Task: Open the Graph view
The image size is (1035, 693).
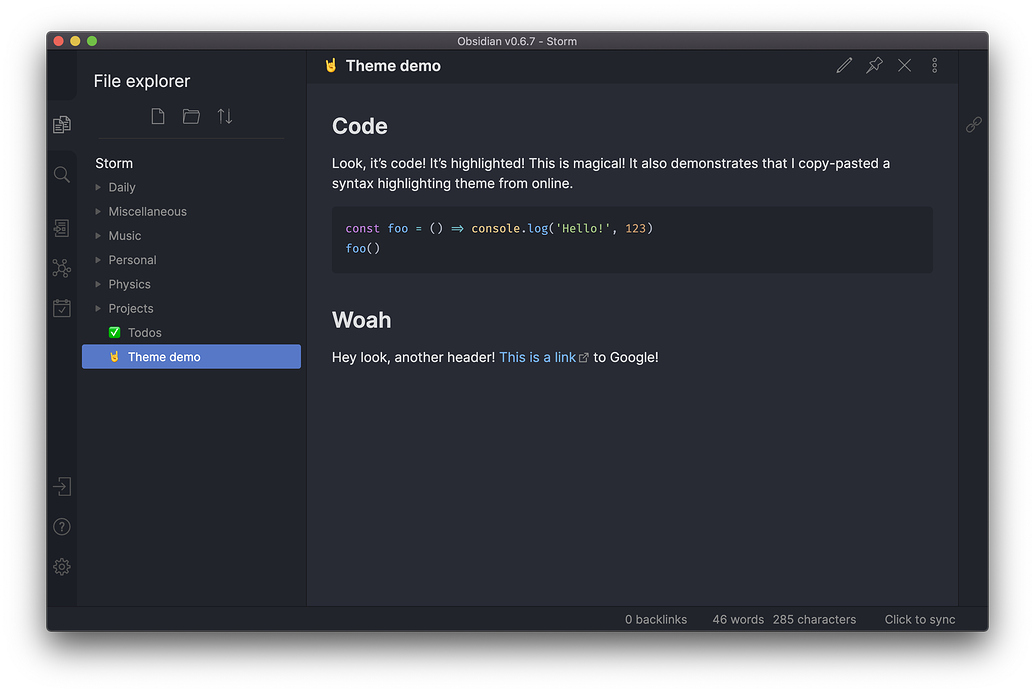Action: tap(61, 268)
